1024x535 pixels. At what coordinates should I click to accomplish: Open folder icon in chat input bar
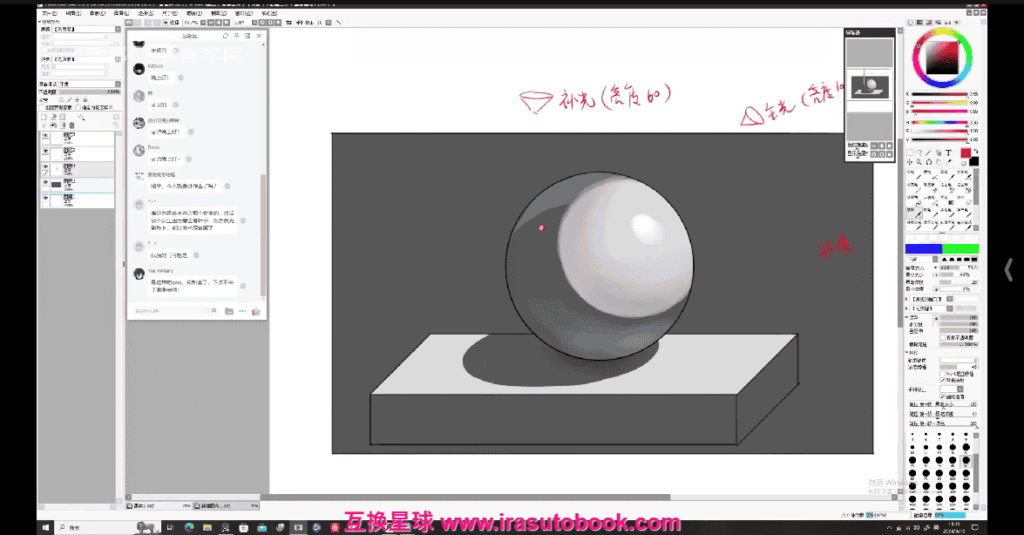click(229, 311)
